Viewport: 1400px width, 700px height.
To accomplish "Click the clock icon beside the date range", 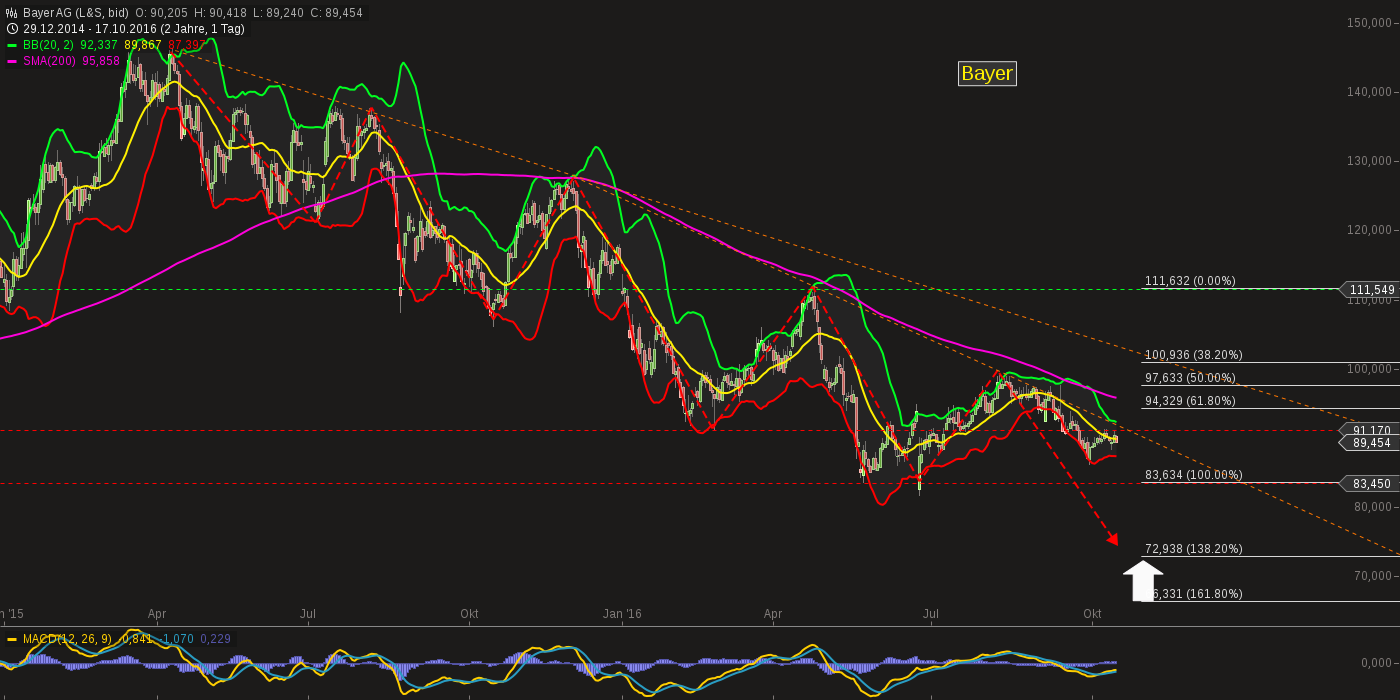I will (x=10, y=29).
